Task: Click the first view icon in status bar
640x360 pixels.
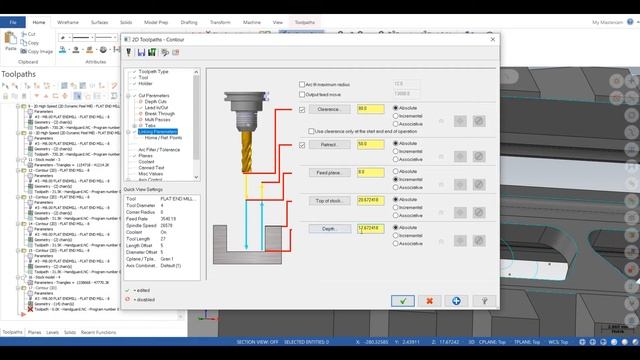Action: pyautogui.click(x=582, y=342)
